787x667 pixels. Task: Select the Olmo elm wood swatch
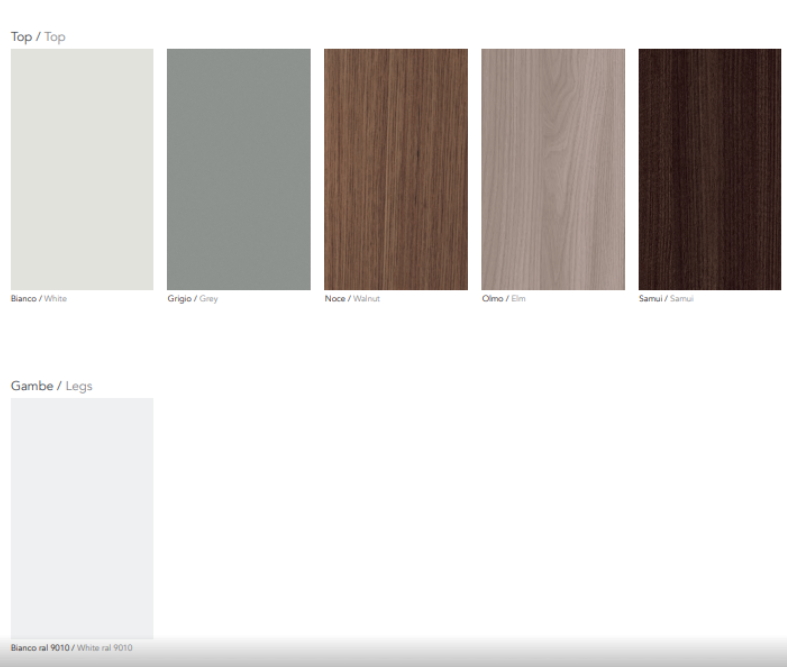[x=553, y=169]
